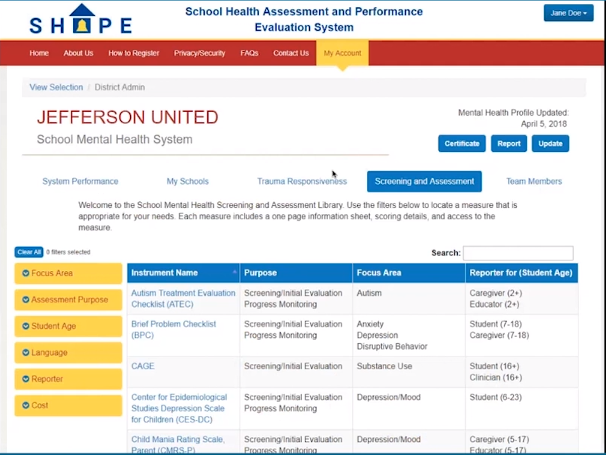Image resolution: width=606 pixels, height=455 pixels.
Task: Click the Language filter chevron icon
Action: tap(24, 353)
